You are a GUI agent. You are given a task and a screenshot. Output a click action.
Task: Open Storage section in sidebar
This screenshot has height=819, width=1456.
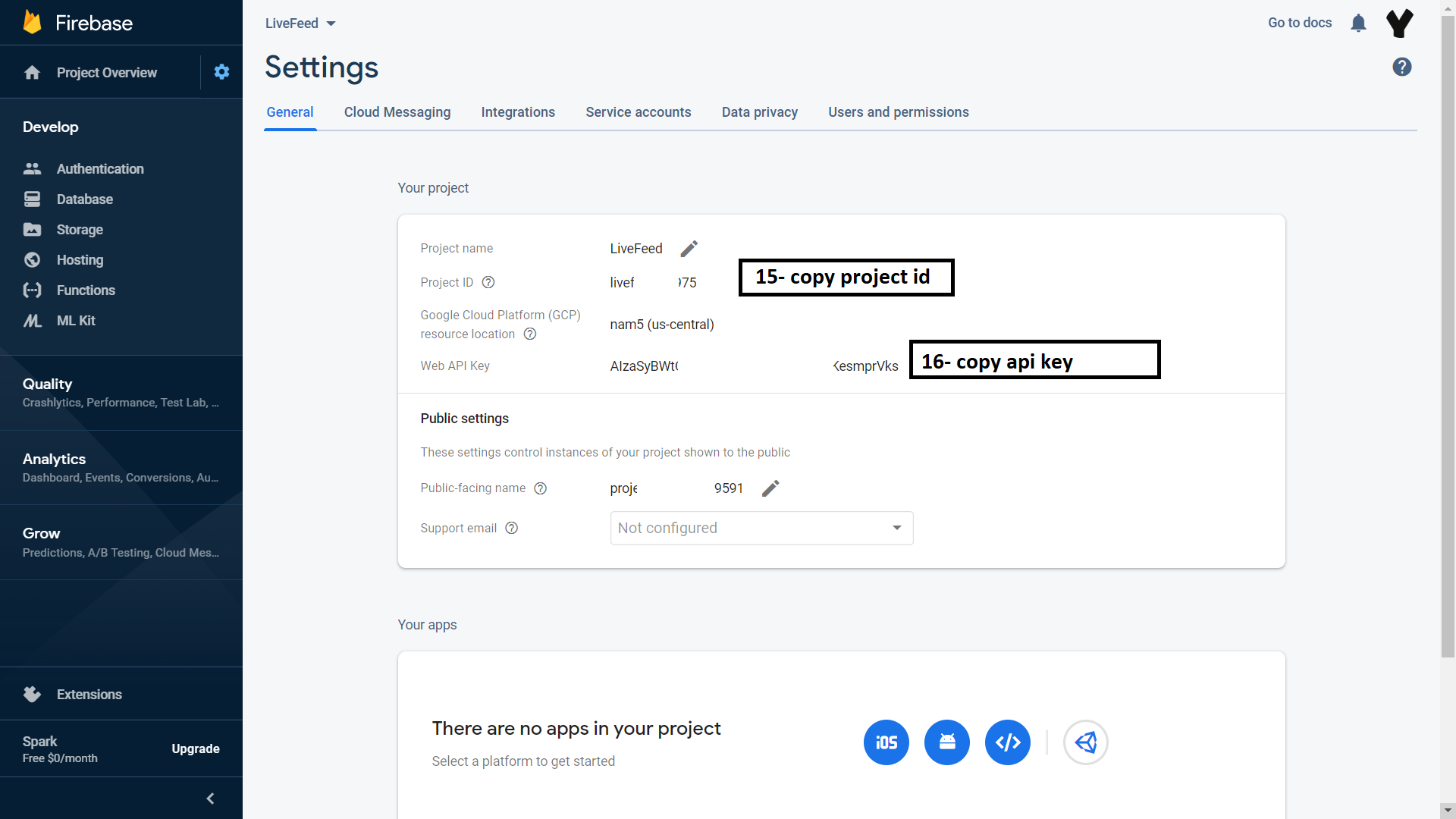click(80, 229)
